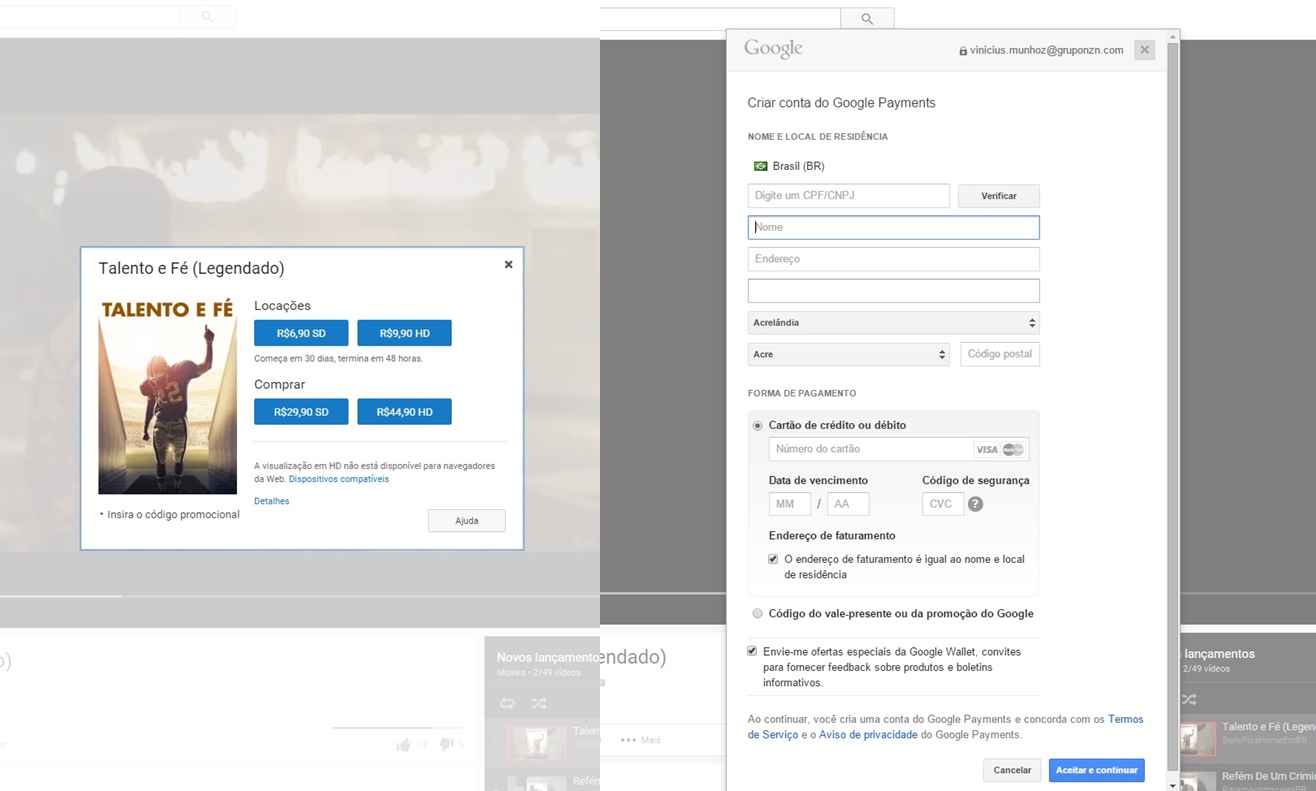Screen dimensions: 1316x791
Task: Click the Google logo in the payments dialog
Action: tap(773, 49)
